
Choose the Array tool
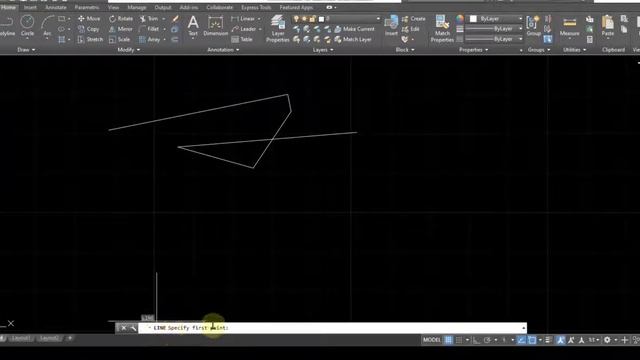point(149,39)
